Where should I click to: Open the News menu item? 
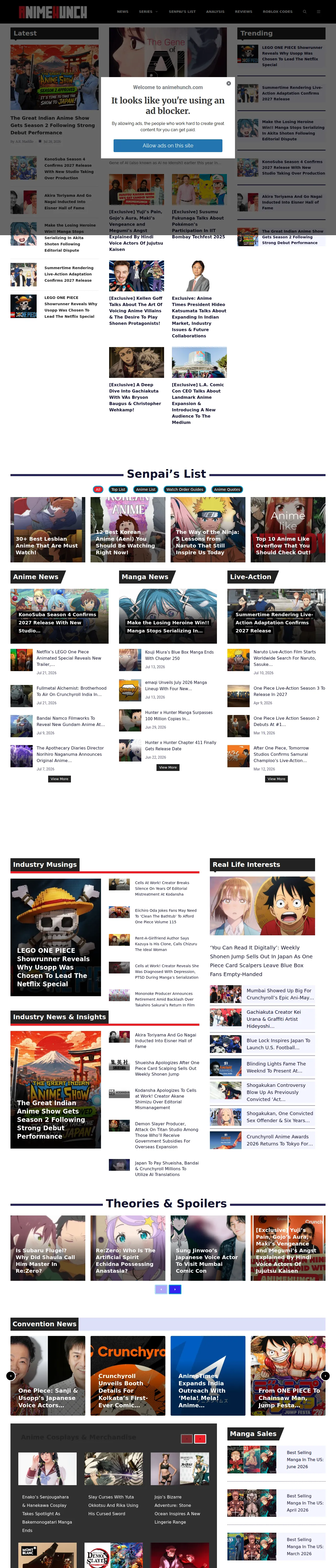point(122,11)
